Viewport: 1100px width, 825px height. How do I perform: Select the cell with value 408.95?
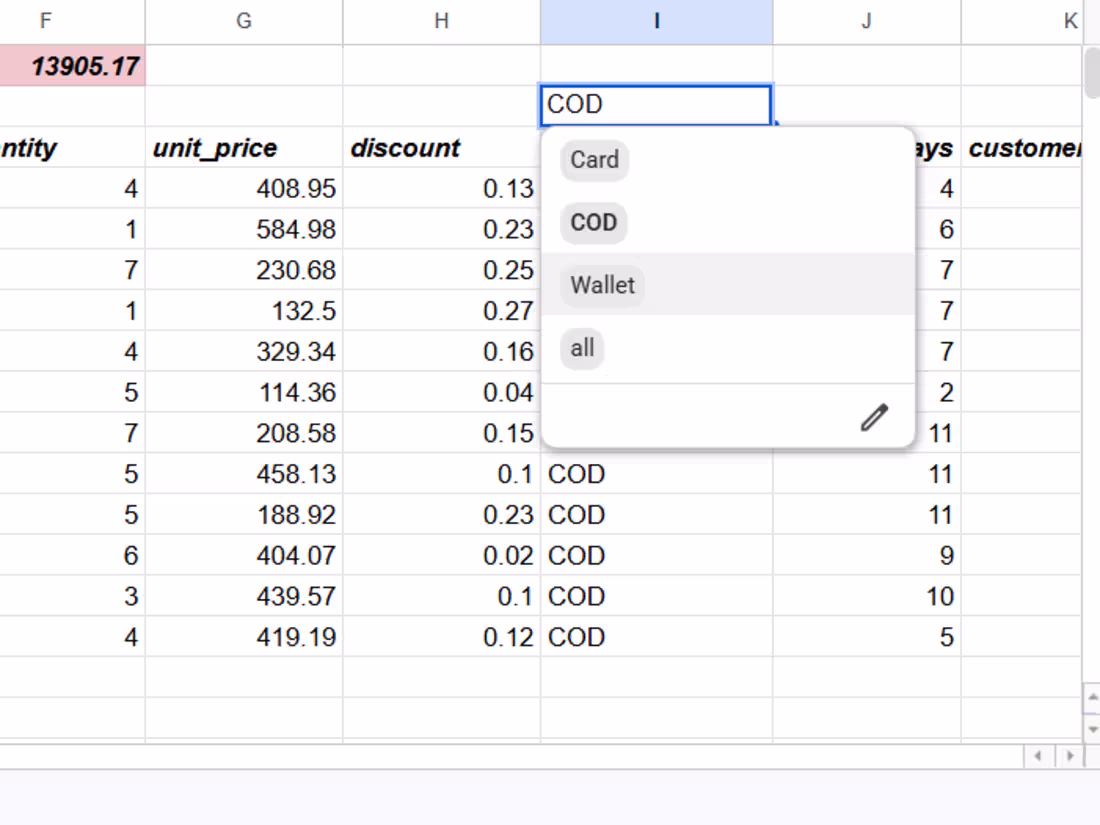pos(244,189)
